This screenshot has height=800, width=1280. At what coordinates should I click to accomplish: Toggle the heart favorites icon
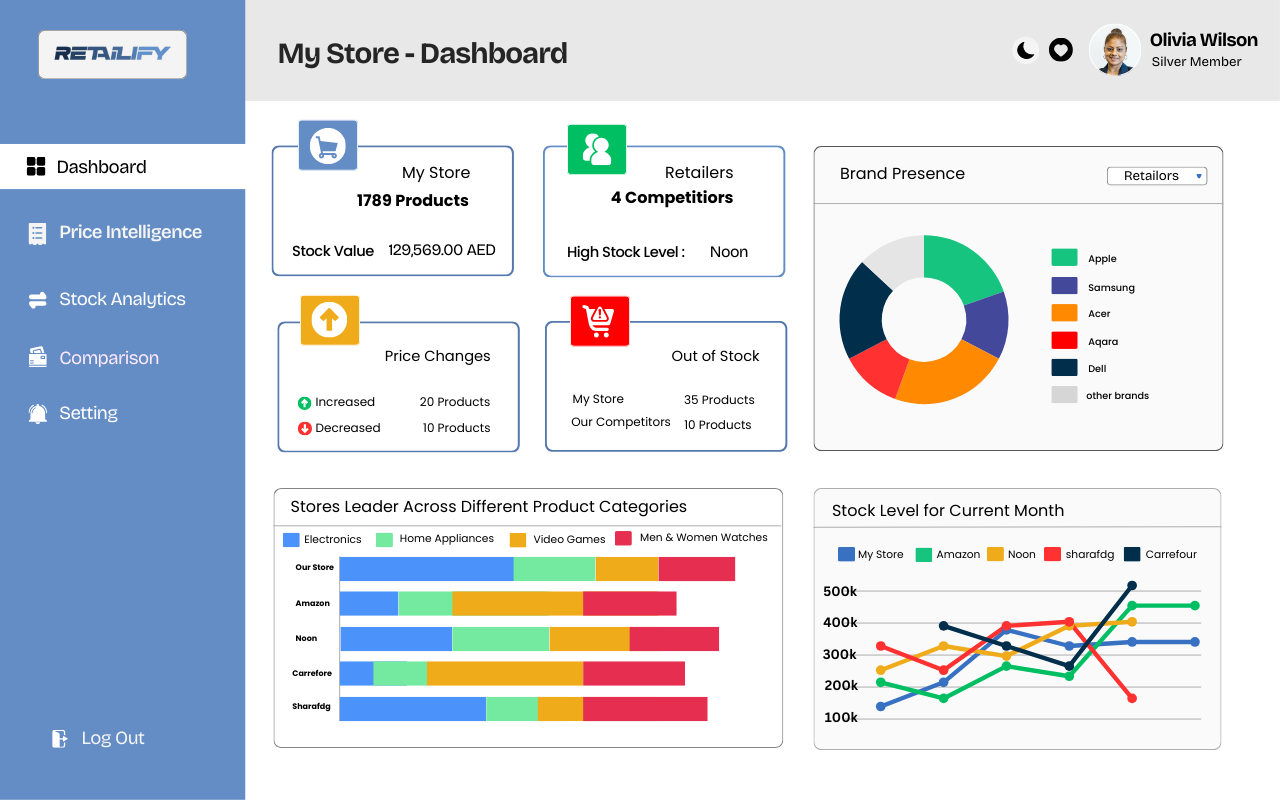(1061, 49)
